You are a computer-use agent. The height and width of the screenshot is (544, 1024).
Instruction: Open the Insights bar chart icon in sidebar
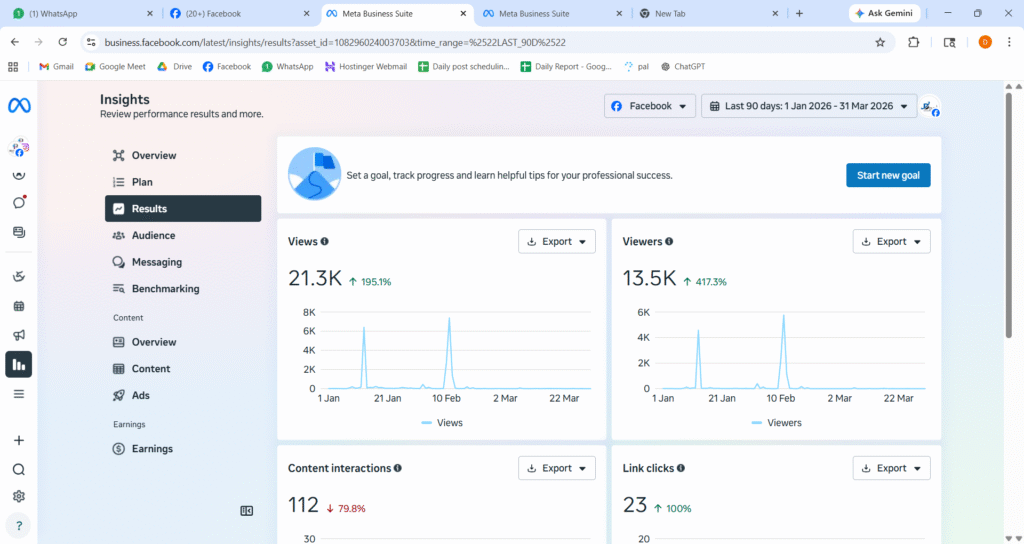click(x=18, y=364)
